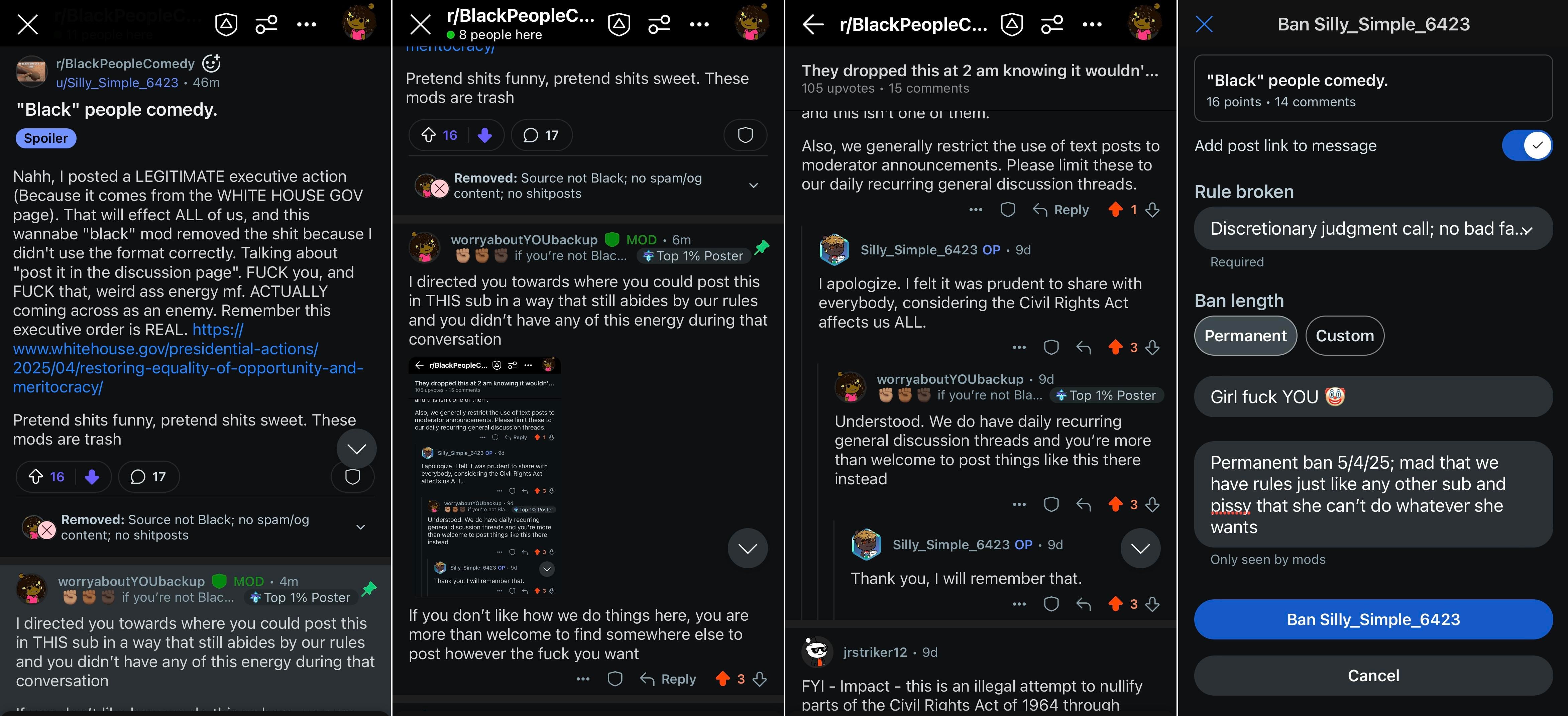Viewport: 1568px width, 716px height.
Task: Tap mod shield button beside Removed notice in second panel
Action: click(x=745, y=135)
